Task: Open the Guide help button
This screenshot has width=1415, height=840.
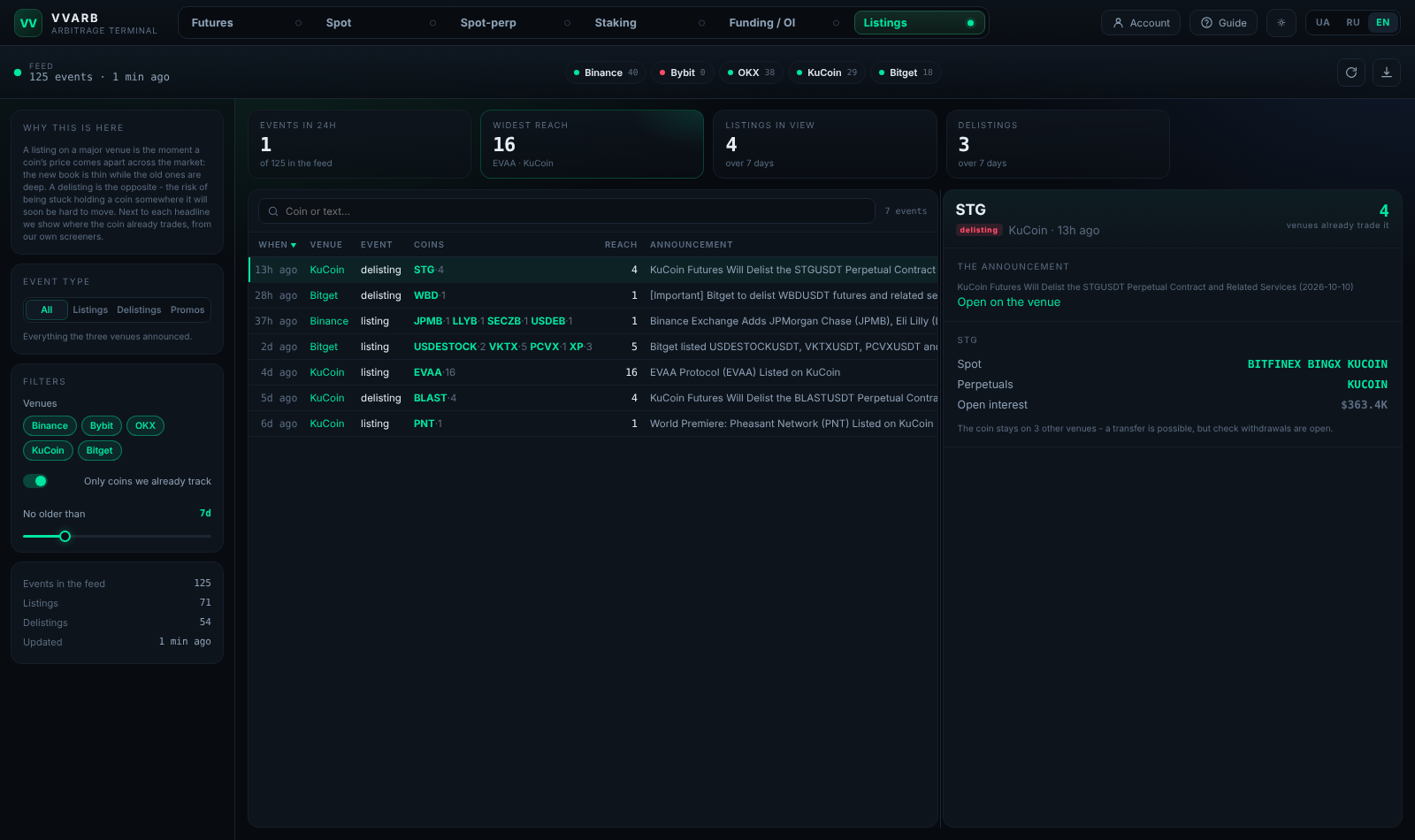Action: (1223, 23)
